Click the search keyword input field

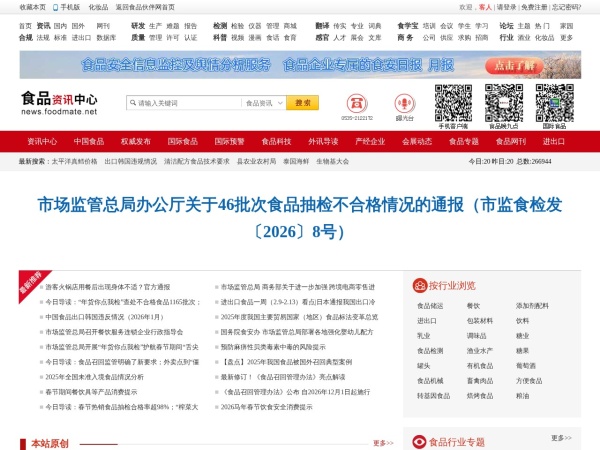[182, 103]
